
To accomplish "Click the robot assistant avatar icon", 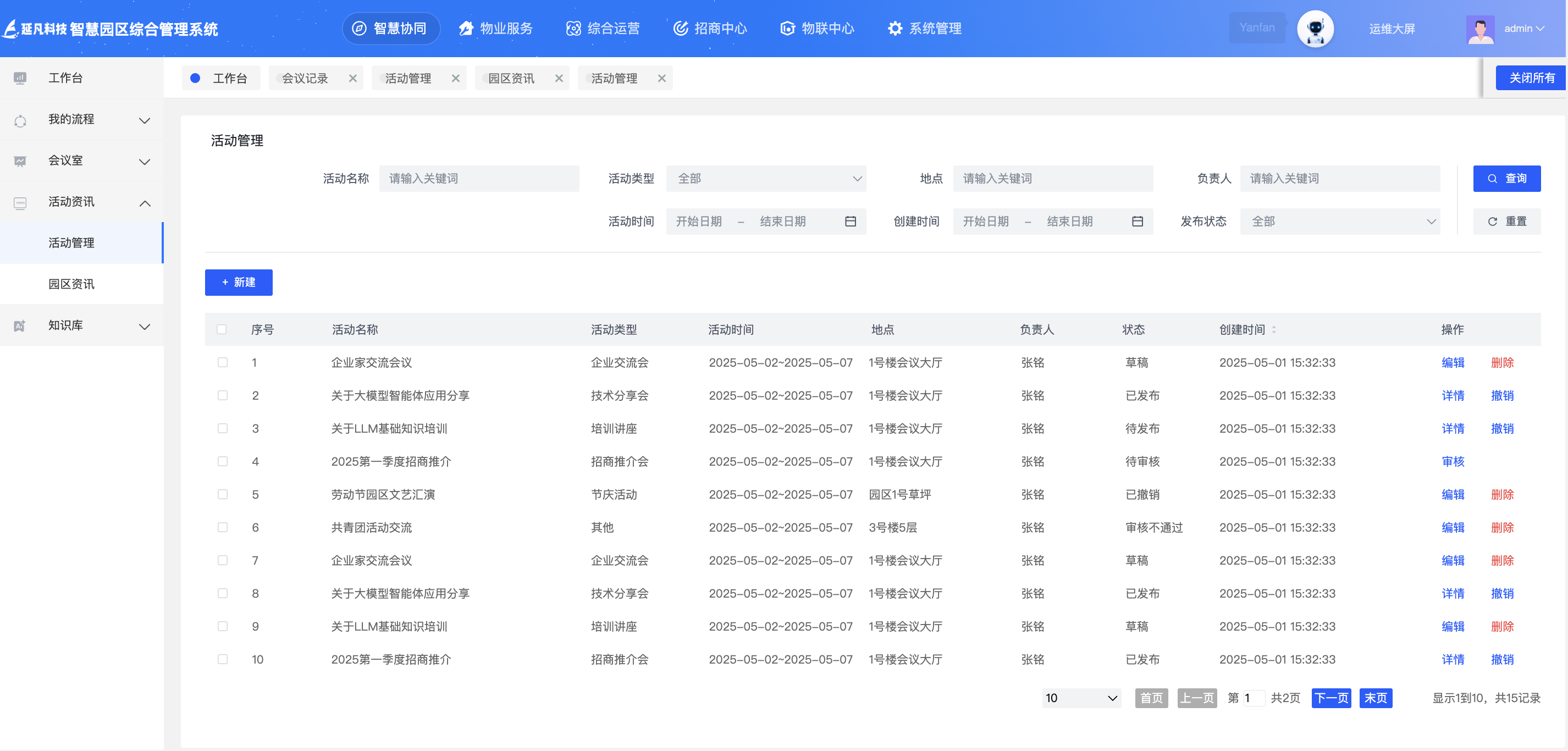I will coord(1315,29).
